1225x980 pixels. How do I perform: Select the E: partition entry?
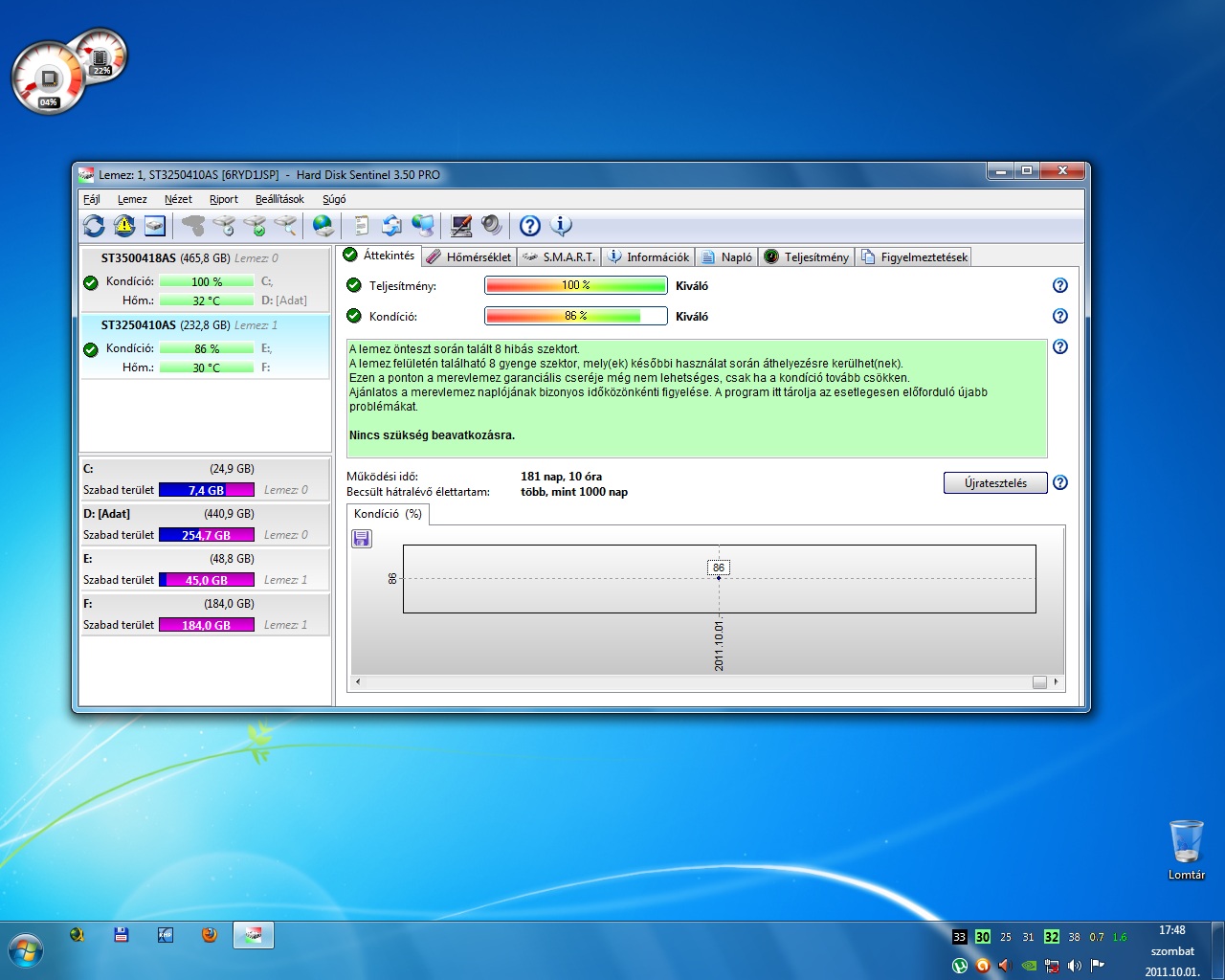(x=205, y=569)
